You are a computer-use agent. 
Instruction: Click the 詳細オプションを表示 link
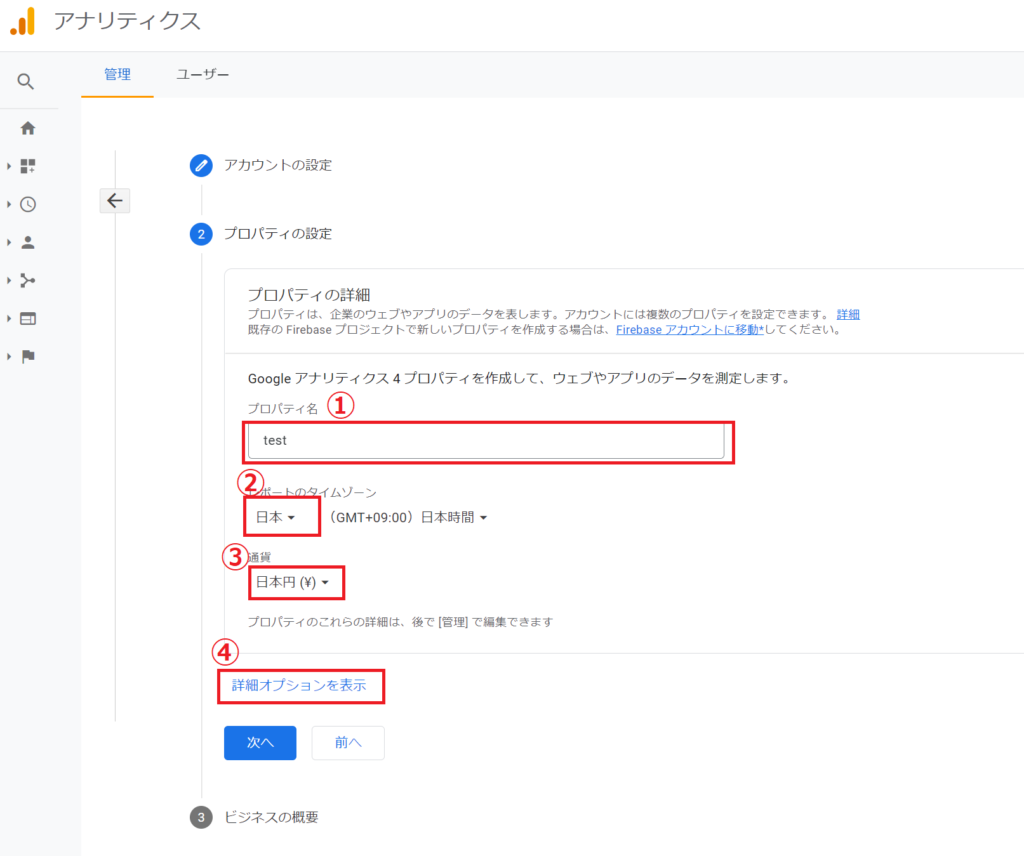[x=299, y=685]
